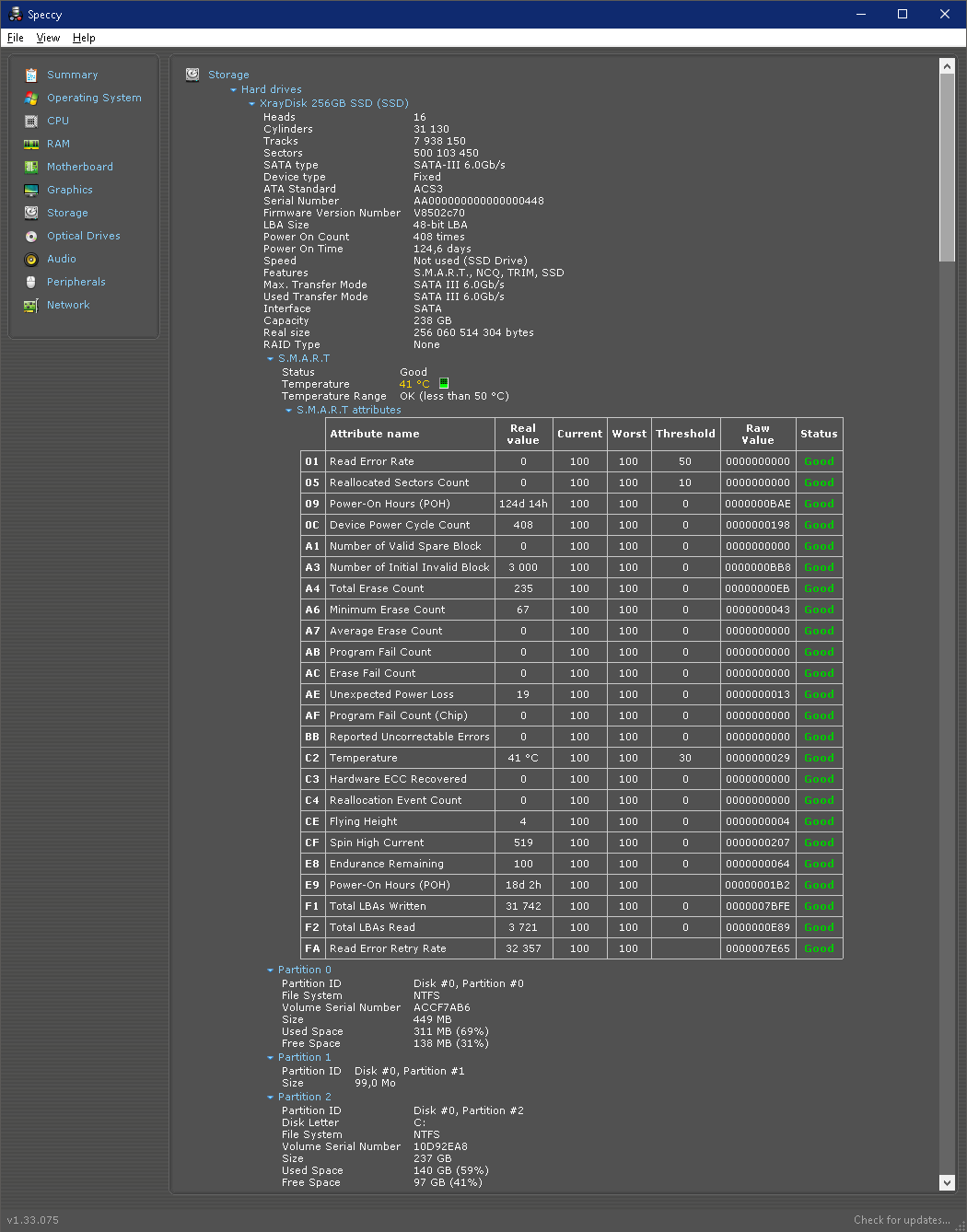Click the Storage header drive icon

(x=192, y=75)
